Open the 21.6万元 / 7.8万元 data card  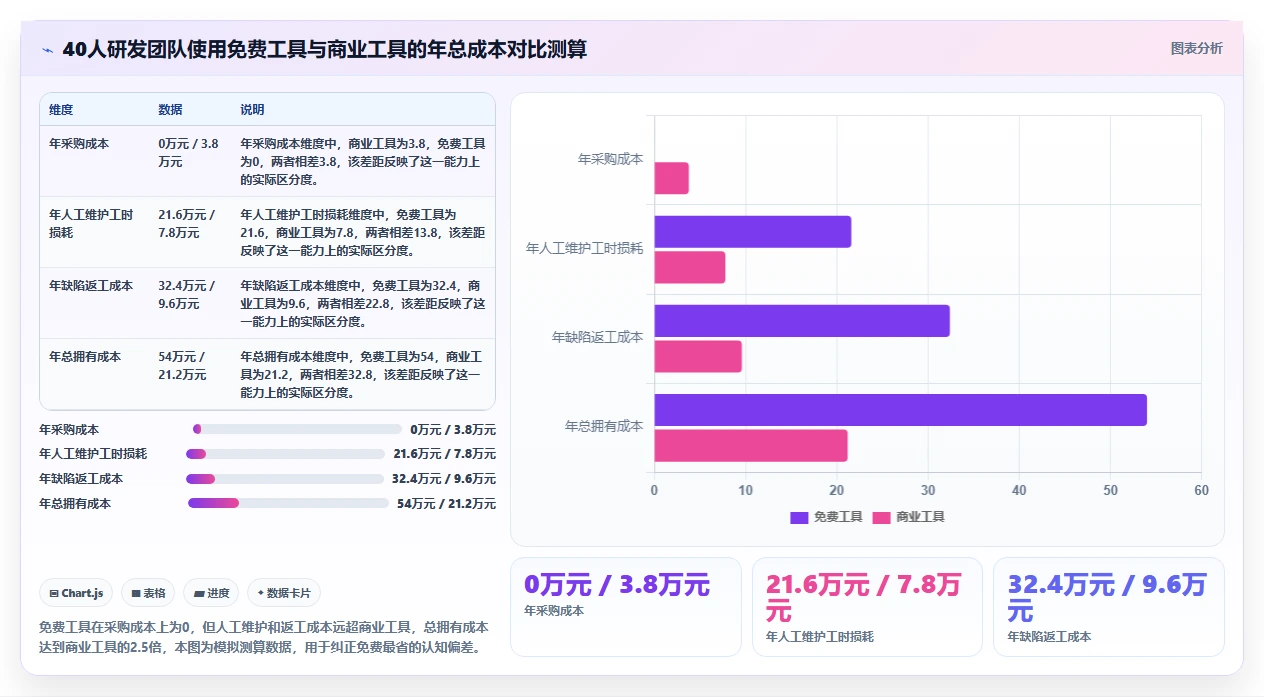click(x=867, y=607)
